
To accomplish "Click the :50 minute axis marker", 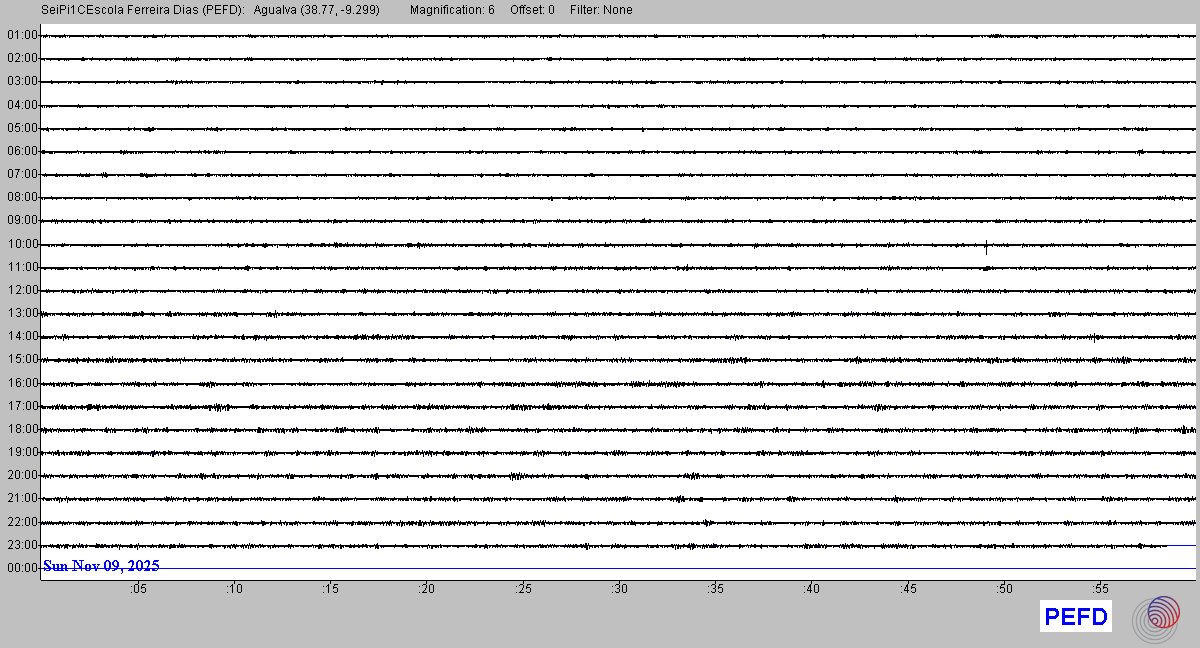I will (1003, 590).
